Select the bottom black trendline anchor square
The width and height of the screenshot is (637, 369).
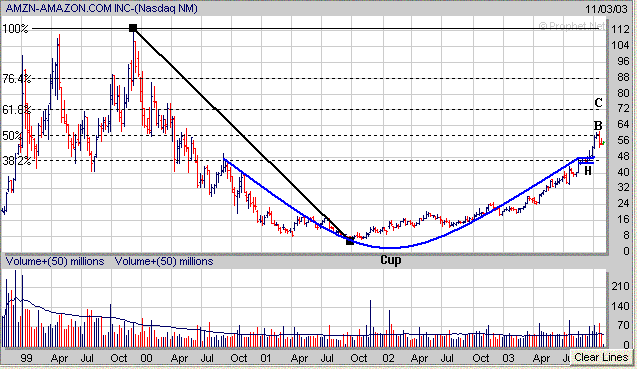350,241
